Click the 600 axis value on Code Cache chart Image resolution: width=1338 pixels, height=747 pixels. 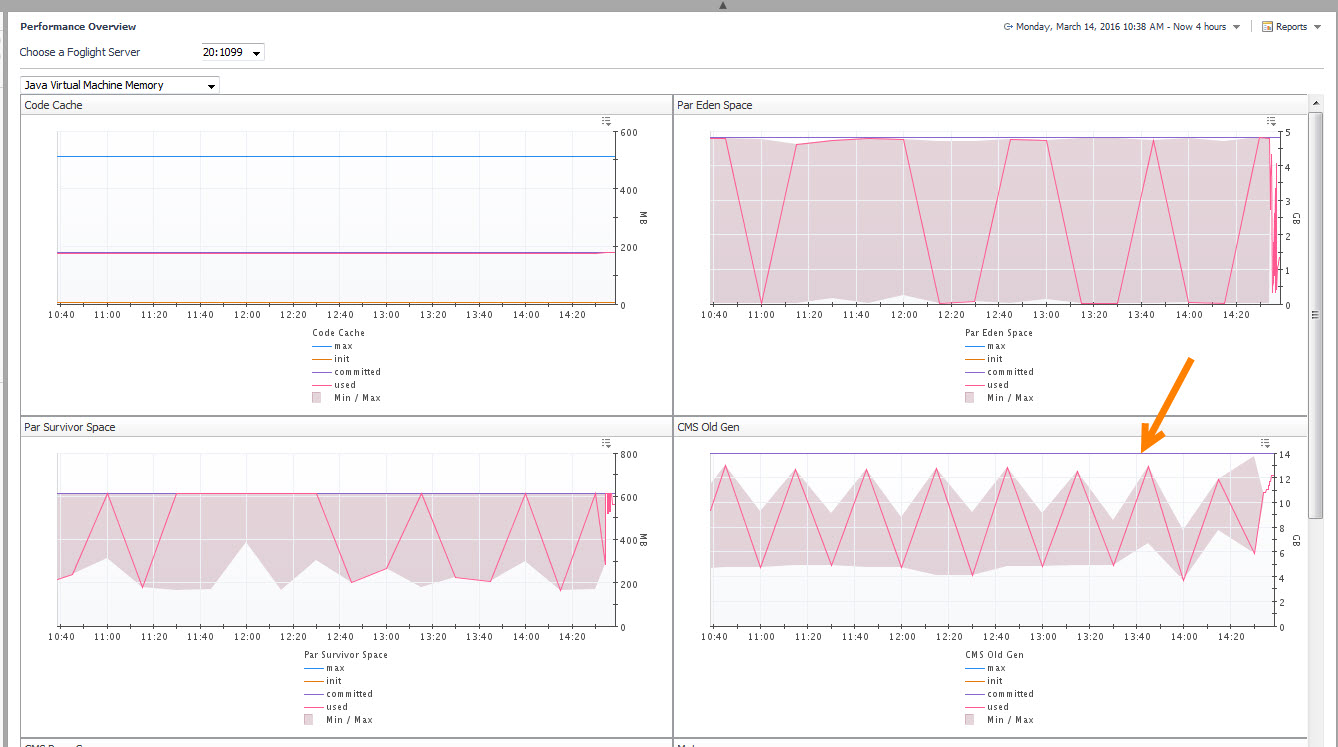(x=629, y=133)
